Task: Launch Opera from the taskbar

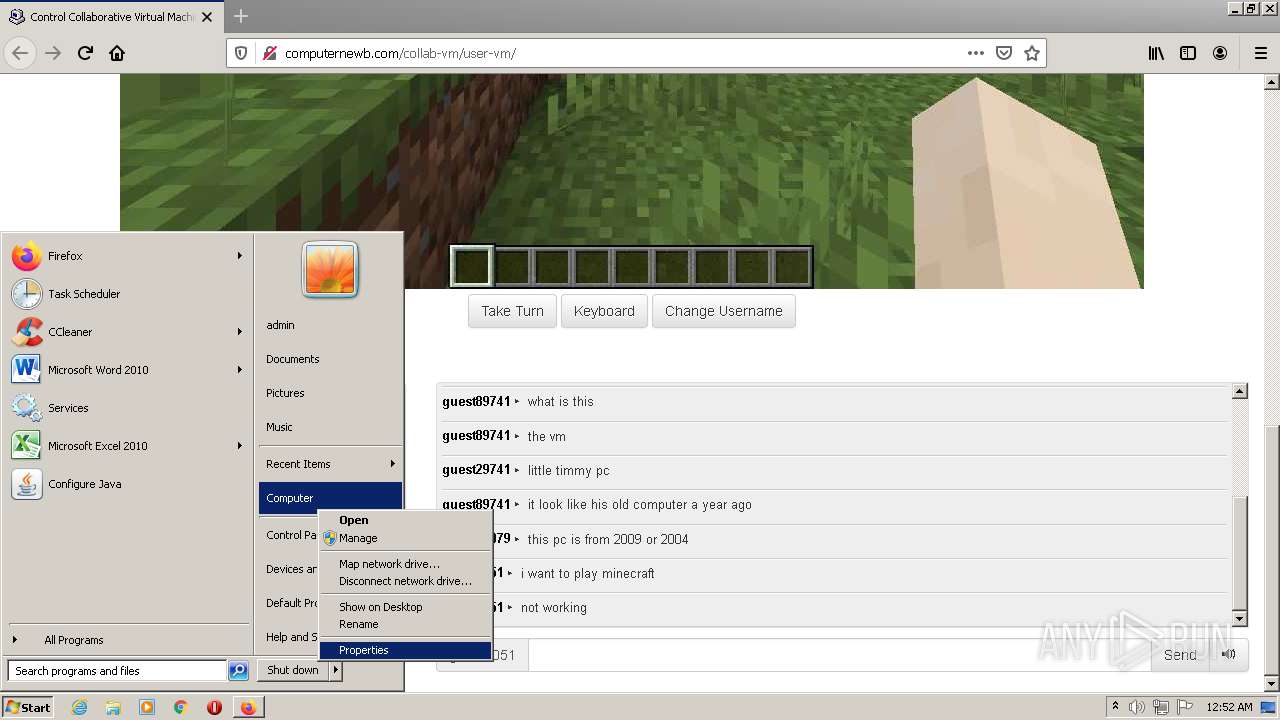Action: (x=214, y=707)
